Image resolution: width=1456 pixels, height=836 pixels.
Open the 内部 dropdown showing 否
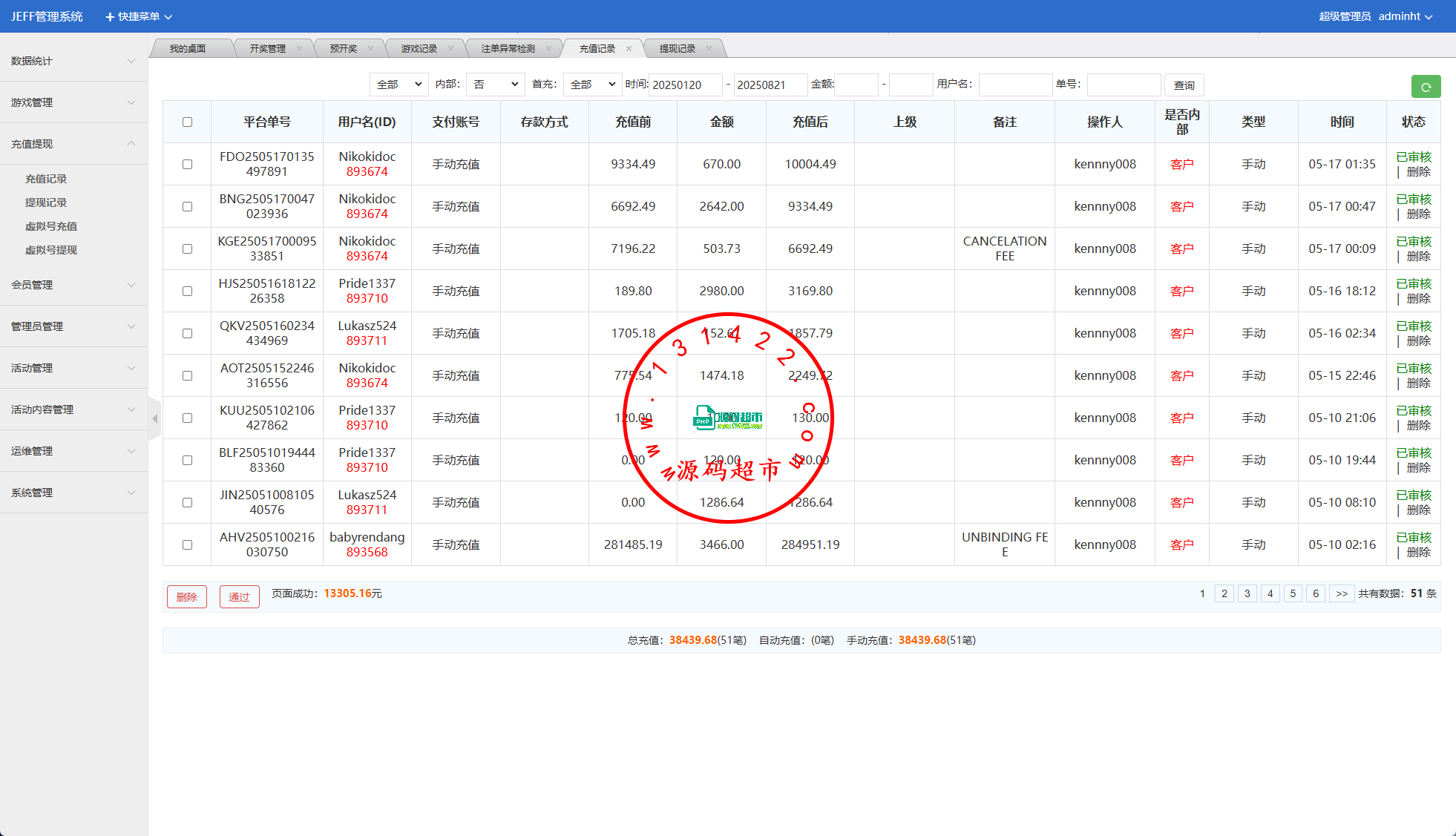(x=495, y=85)
